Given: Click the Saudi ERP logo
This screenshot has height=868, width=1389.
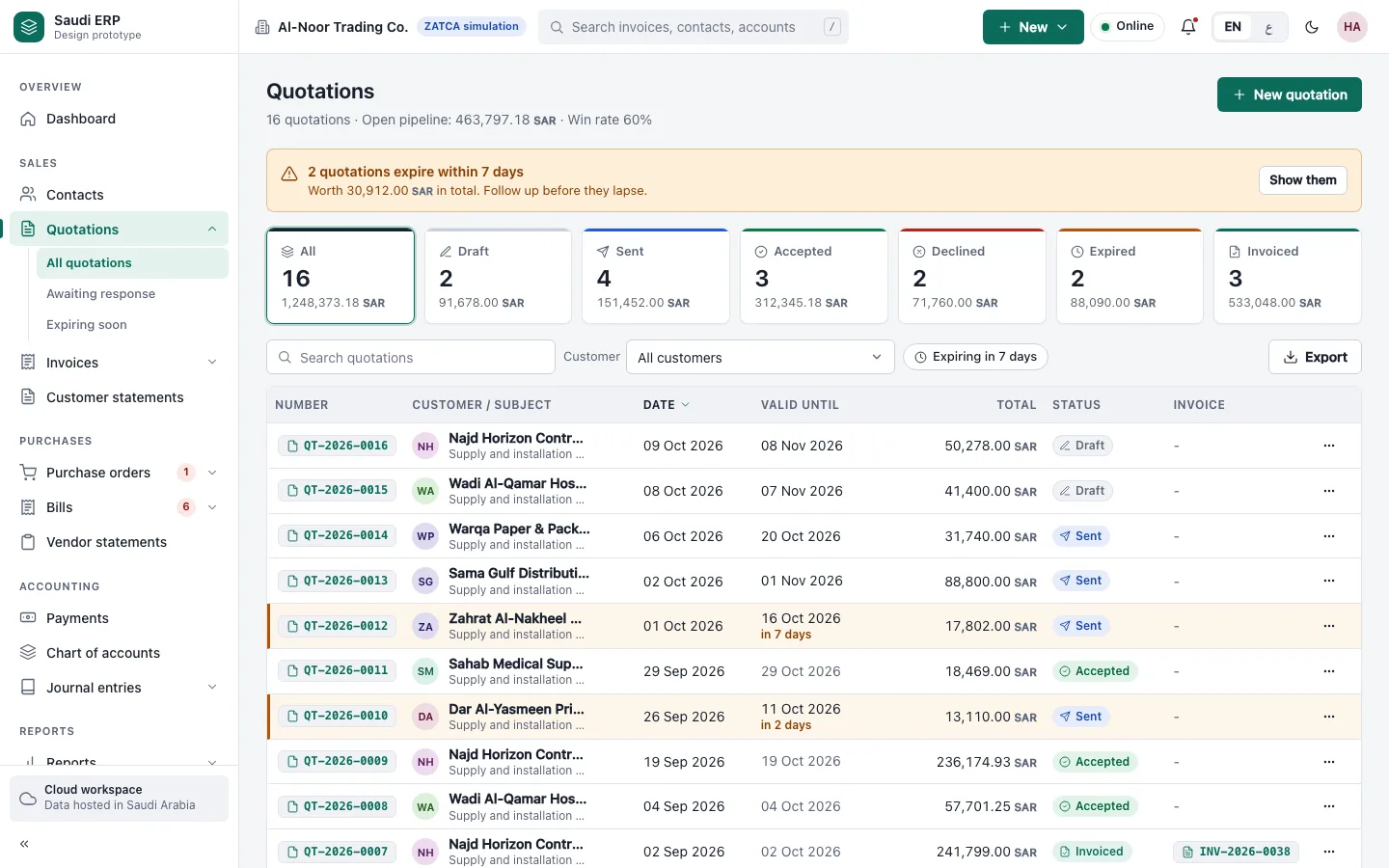Looking at the screenshot, I should coord(29,27).
